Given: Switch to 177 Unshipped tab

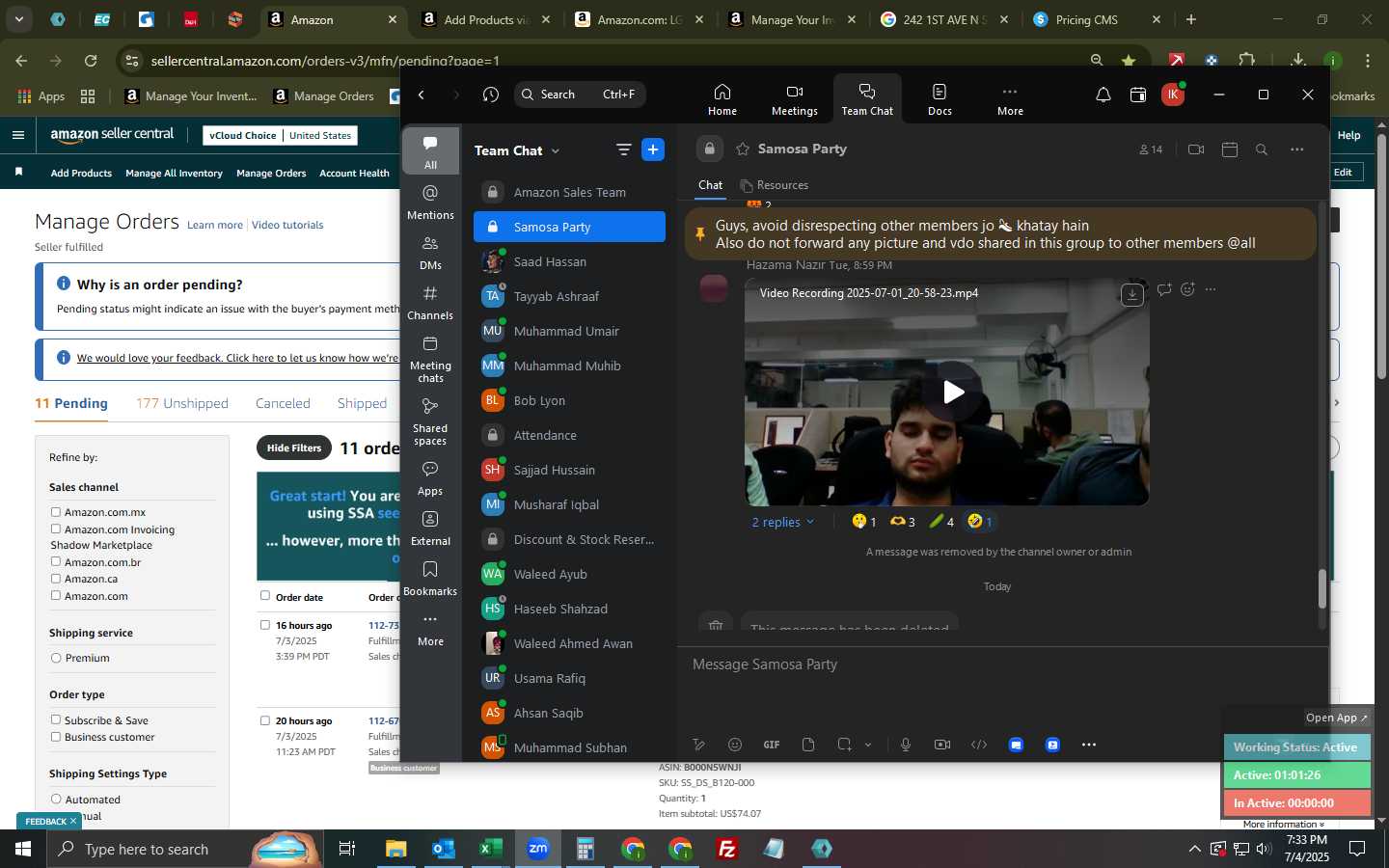Looking at the screenshot, I should point(182,403).
